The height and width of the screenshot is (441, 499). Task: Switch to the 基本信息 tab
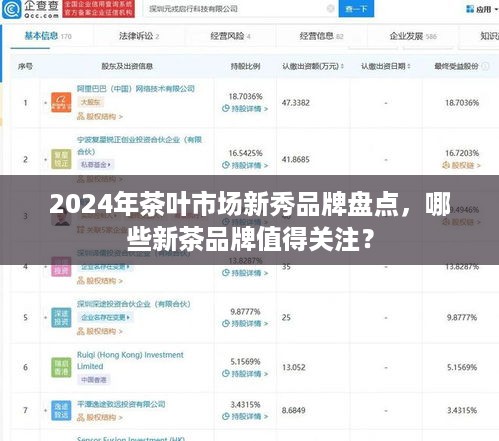[48, 36]
